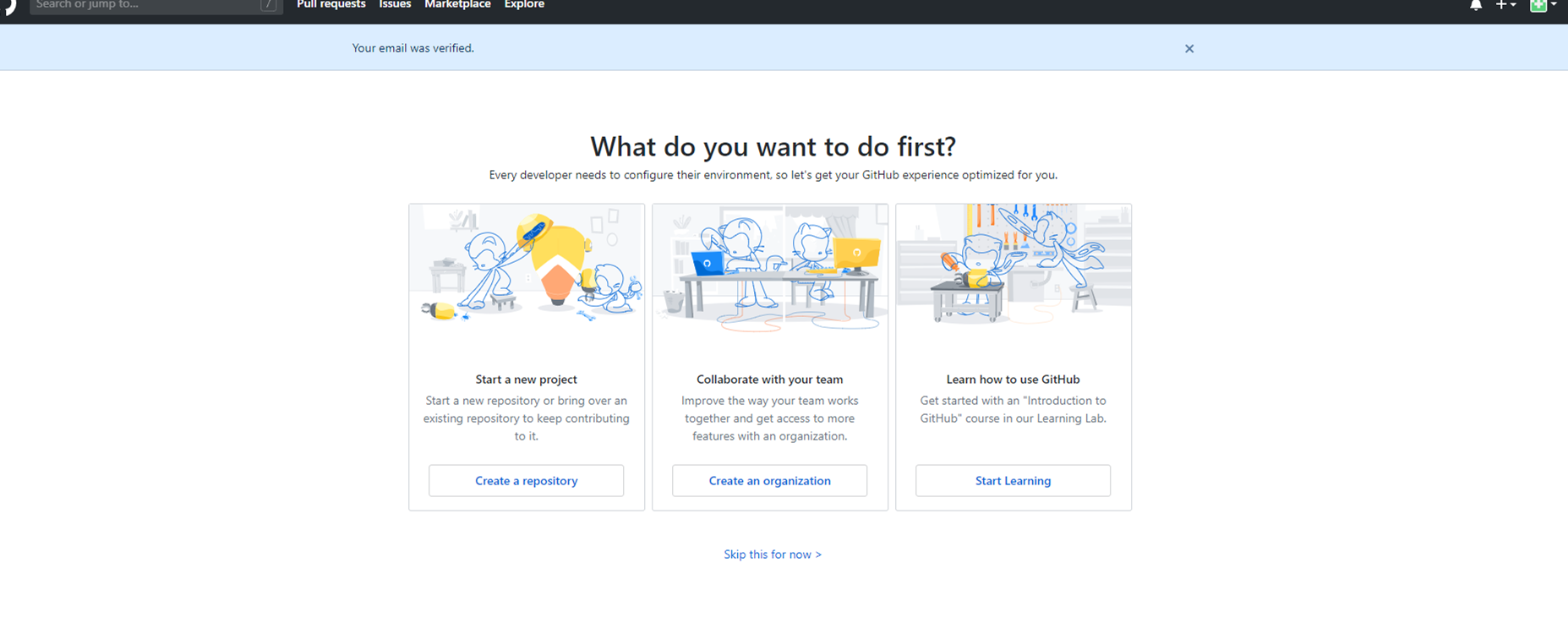
Task: Open the plus create-new dropdown
Action: coord(1505,5)
